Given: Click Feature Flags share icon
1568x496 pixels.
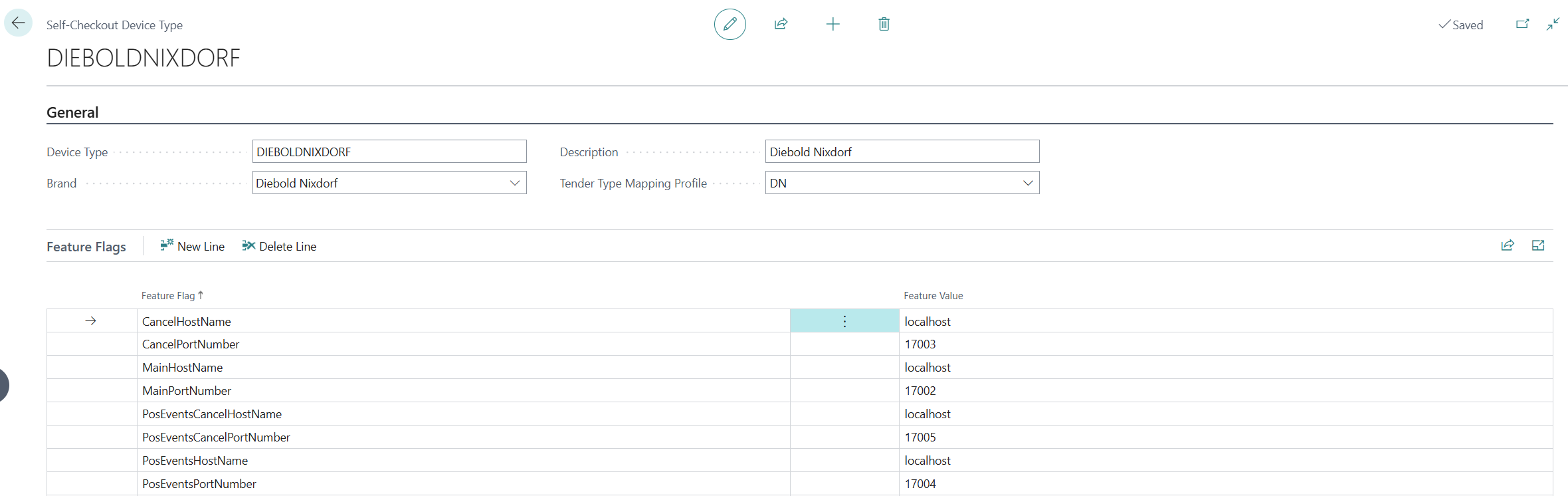Looking at the screenshot, I should [1508, 246].
